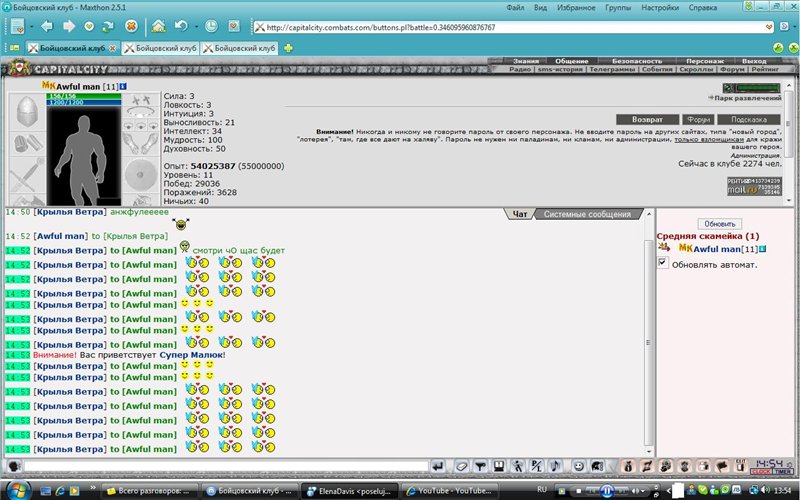Open the Вид menu
This screenshot has width=800, height=500.
tap(540, 8)
